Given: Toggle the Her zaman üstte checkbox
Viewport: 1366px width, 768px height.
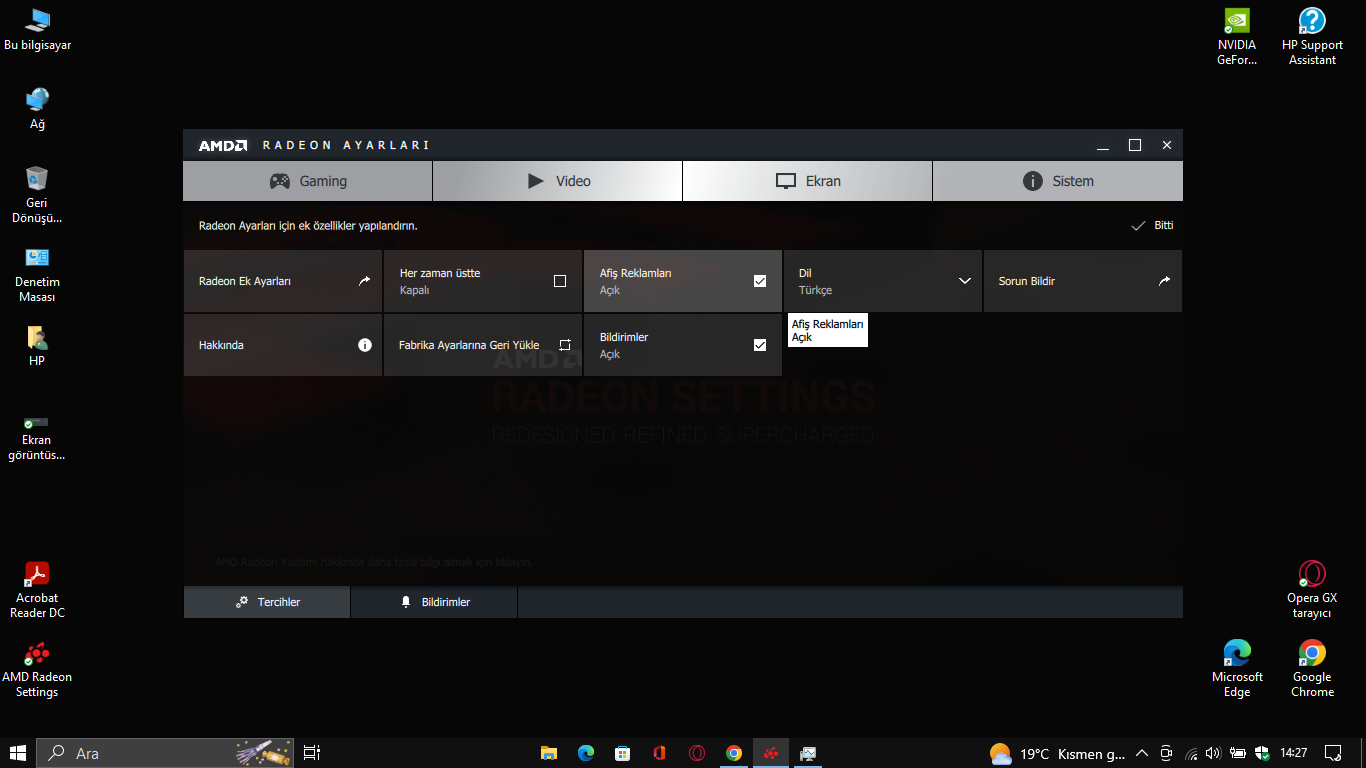Looking at the screenshot, I should point(560,281).
